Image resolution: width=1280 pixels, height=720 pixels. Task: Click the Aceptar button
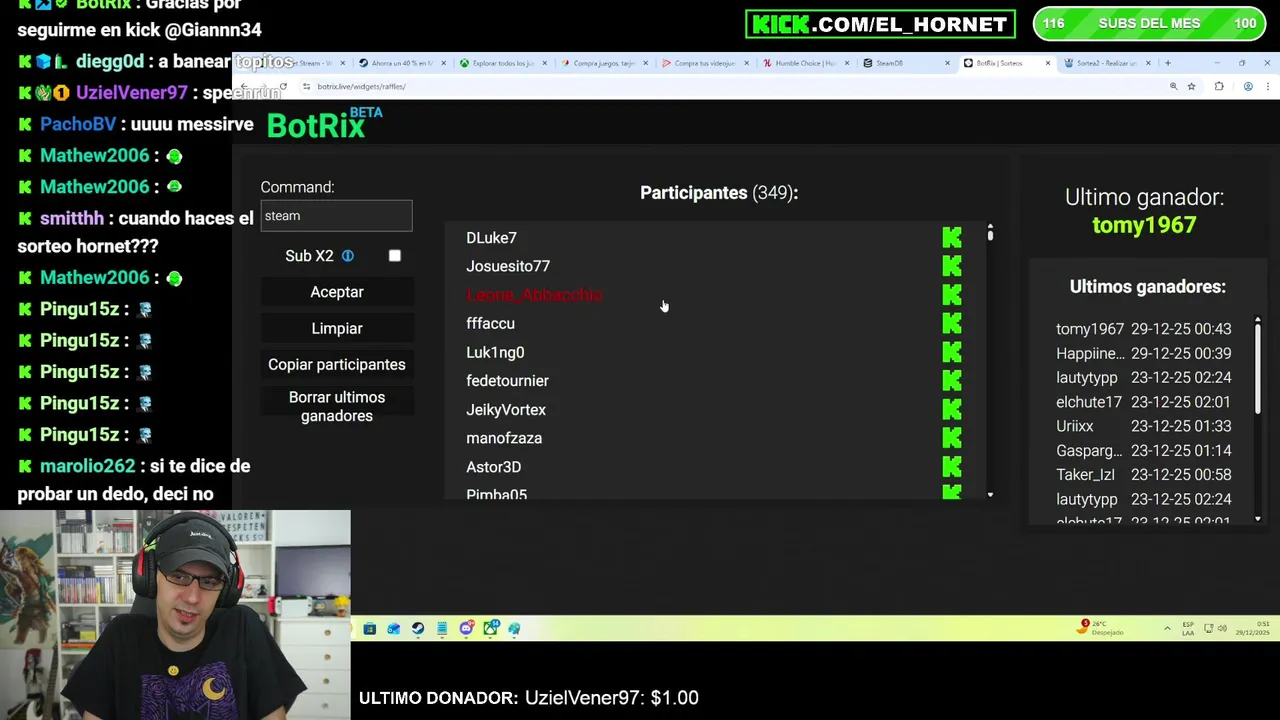(x=337, y=292)
